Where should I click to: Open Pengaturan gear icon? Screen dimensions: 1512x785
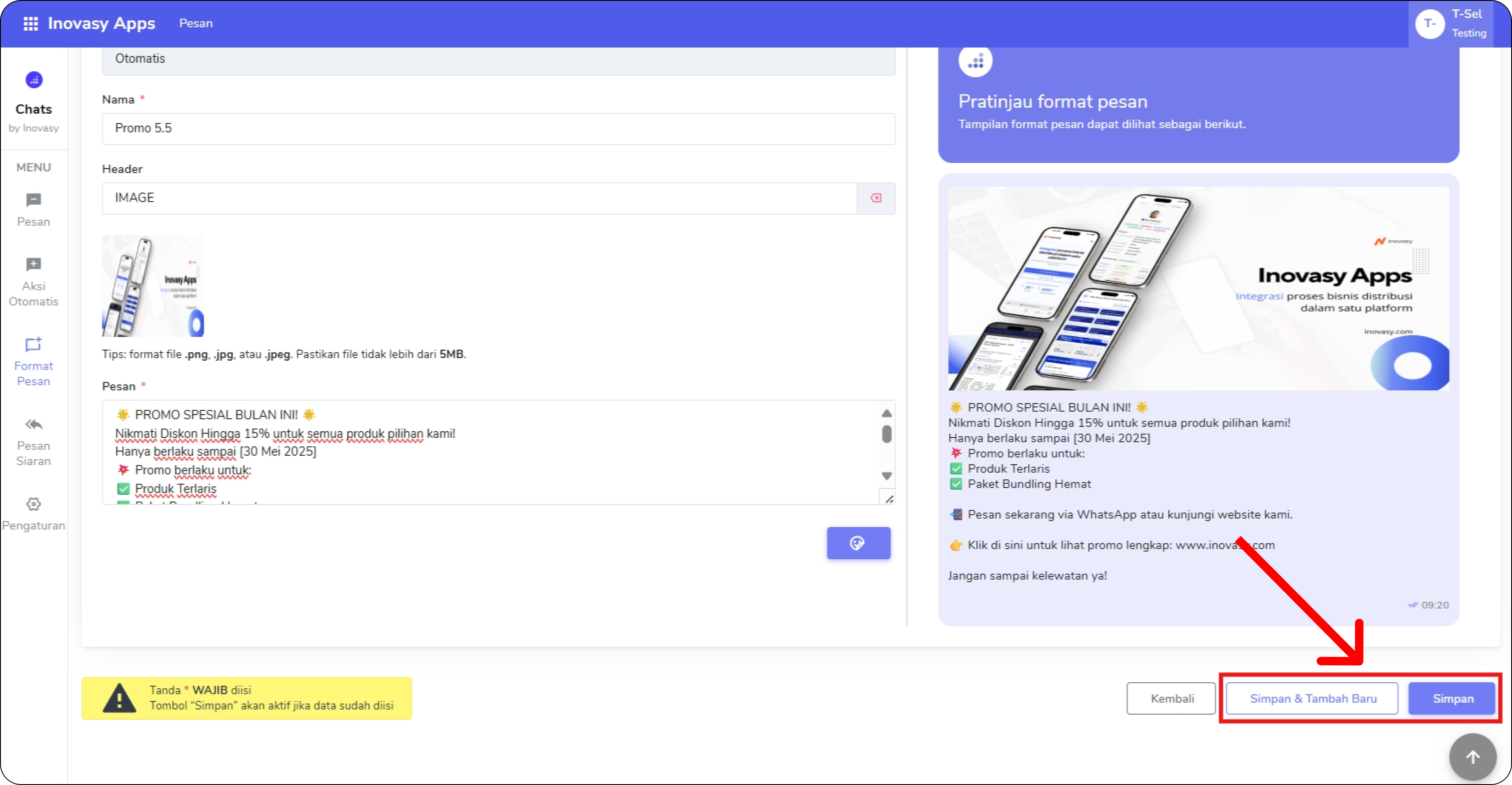34,504
